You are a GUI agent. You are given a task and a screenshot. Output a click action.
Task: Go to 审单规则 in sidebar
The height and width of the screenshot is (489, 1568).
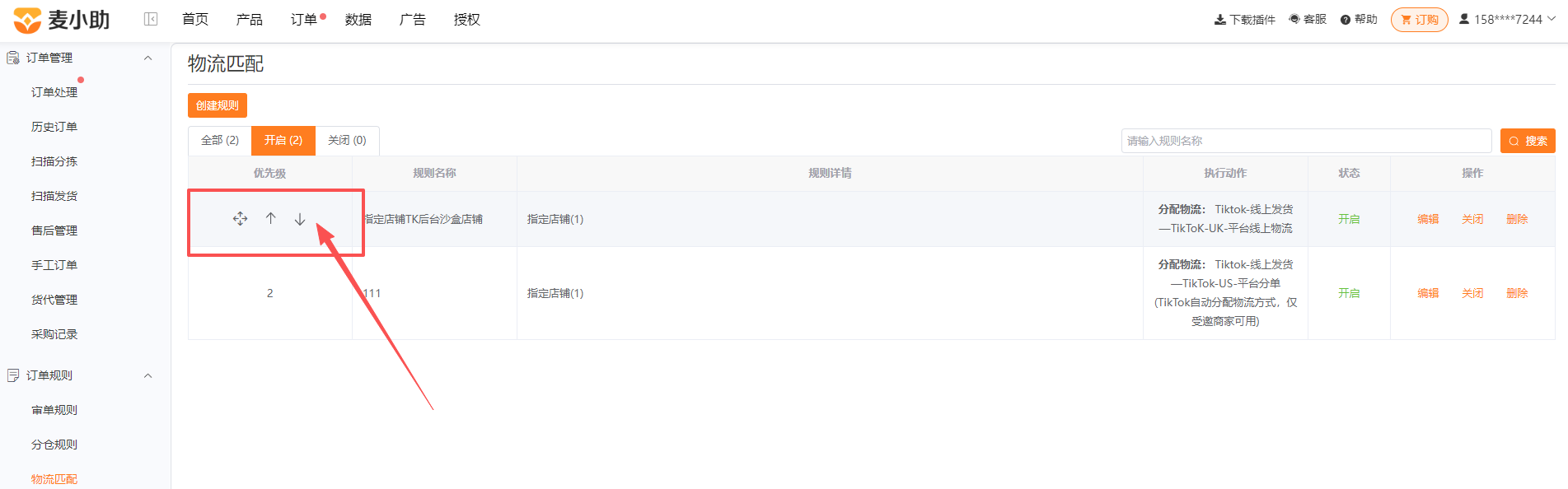tap(54, 410)
